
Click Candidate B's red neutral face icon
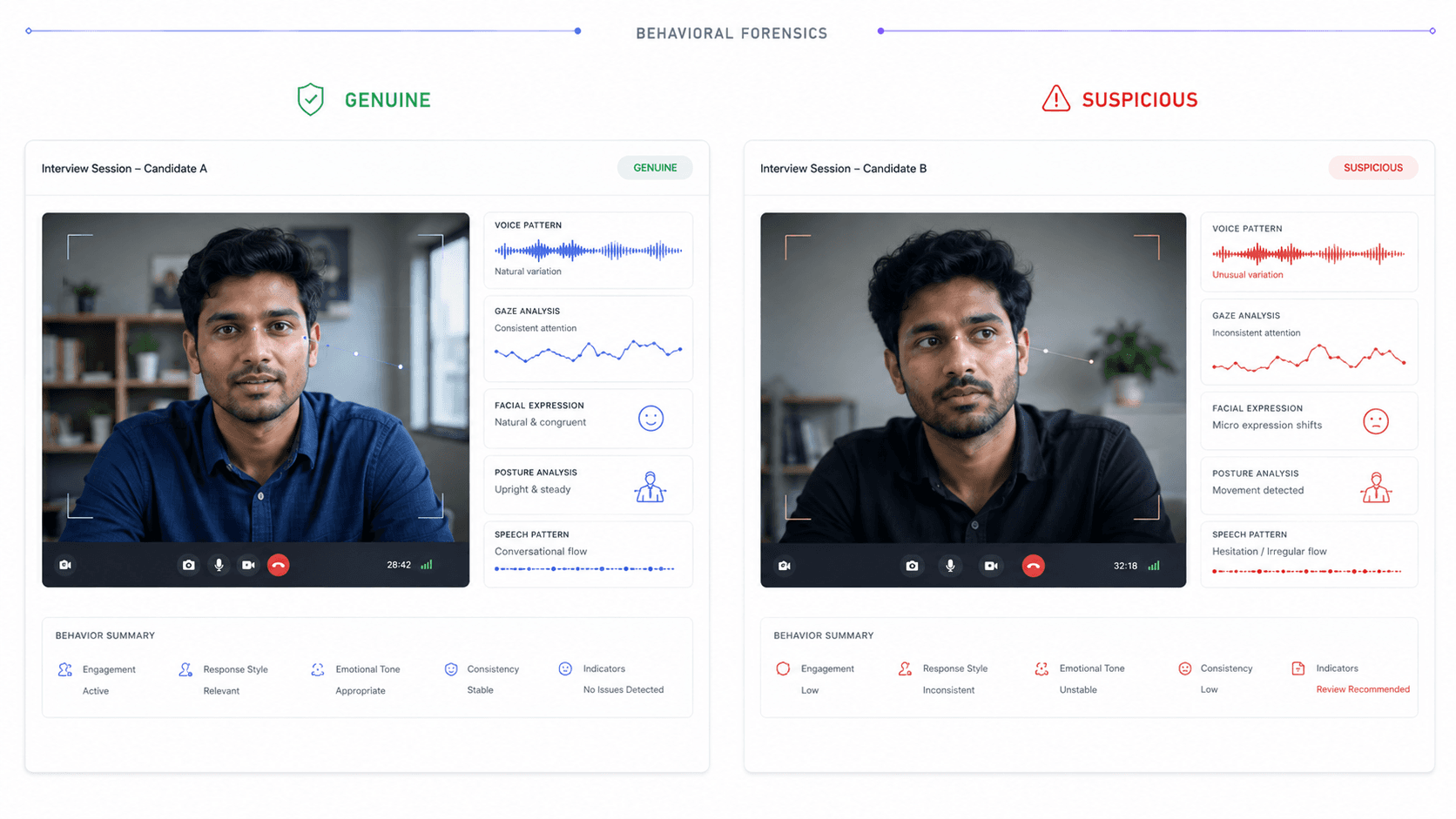tap(1376, 421)
